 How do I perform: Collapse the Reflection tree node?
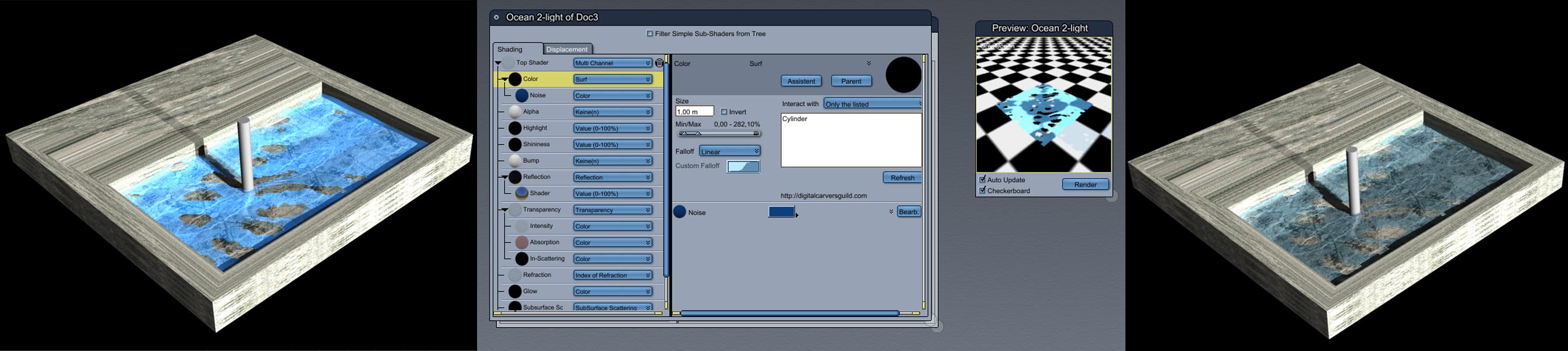point(505,177)
